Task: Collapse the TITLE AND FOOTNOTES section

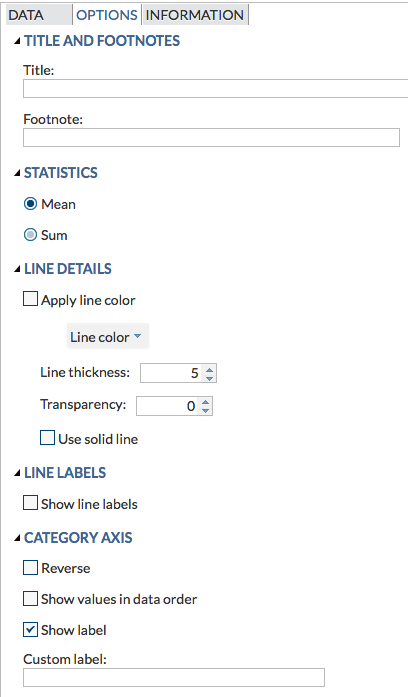Action: coord(17,41)
